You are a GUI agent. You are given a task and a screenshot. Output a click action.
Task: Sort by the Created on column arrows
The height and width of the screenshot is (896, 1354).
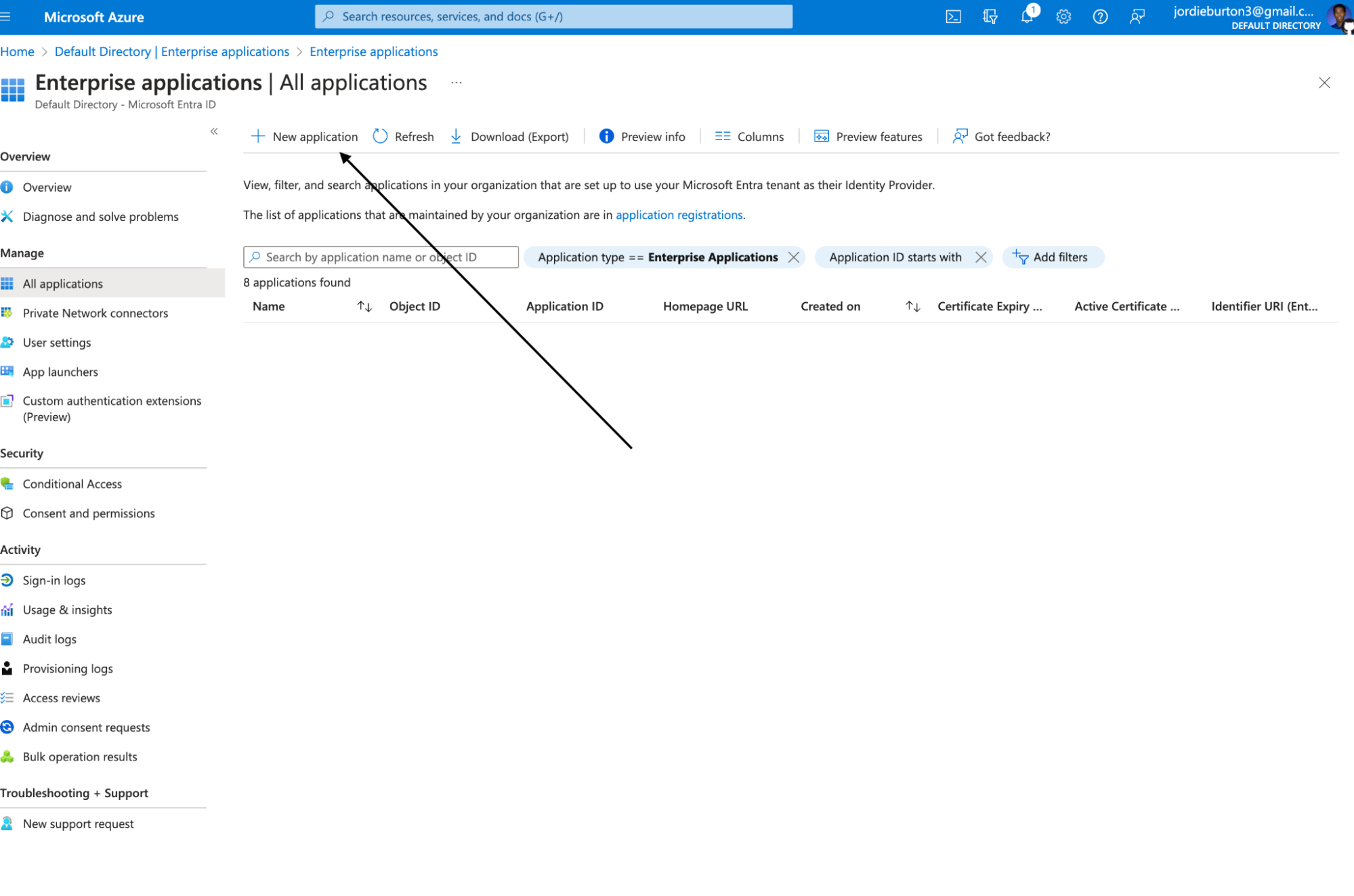912,307
